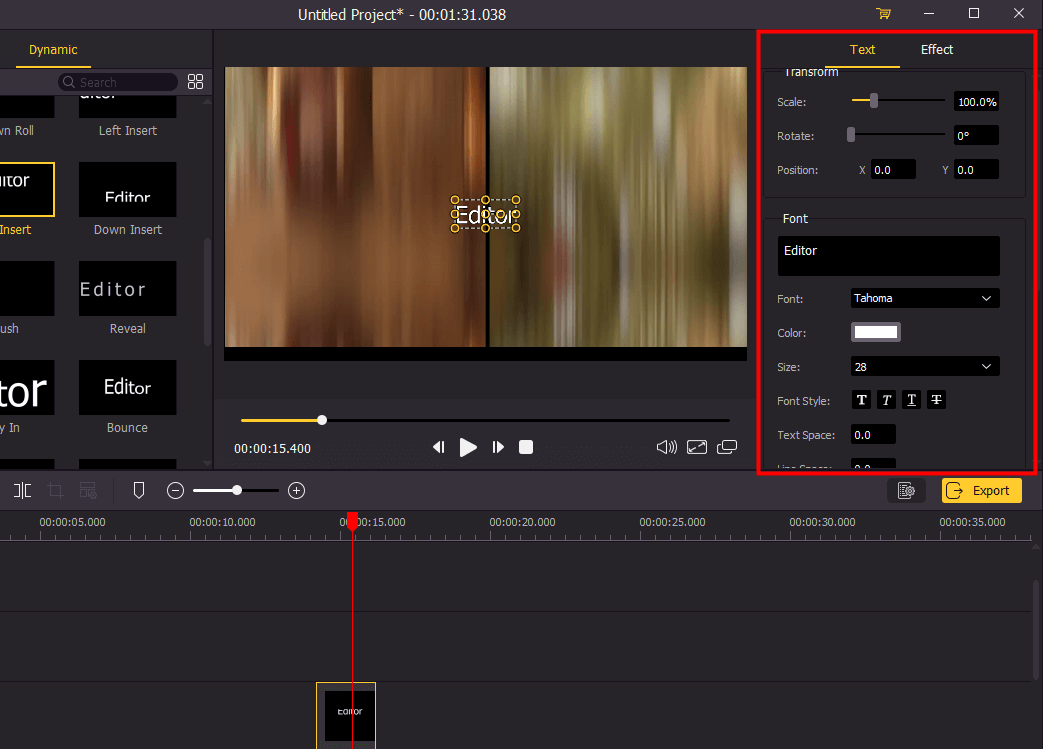This screenshot has width=1043, height=749.
Task: Click the Position Y input field
Action: pyautogui.click(x=976, y=170)
